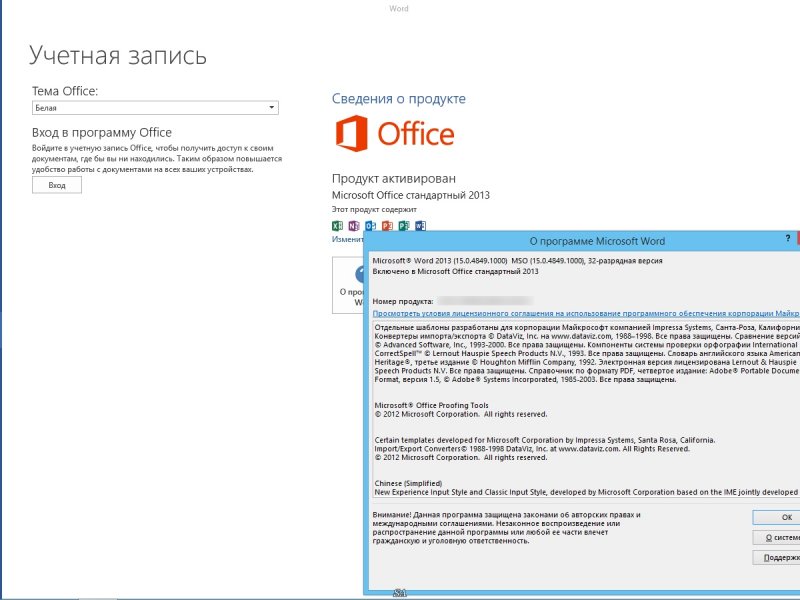This screenshot has height=600, width=800.
Task: Click the Word product icon
Action: click(420, 226)
